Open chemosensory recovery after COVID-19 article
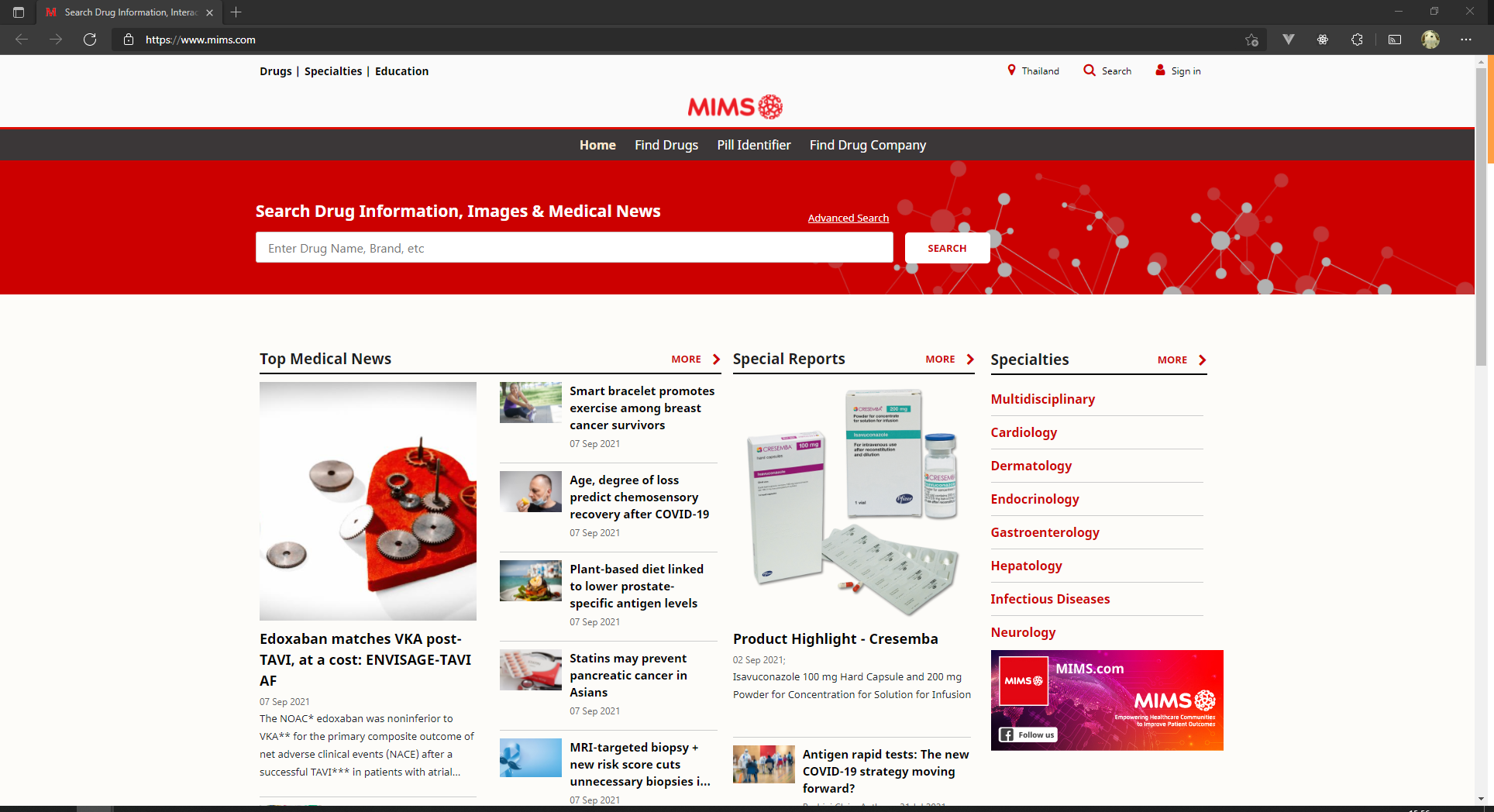Screen dimensions: 1494x812 639,497
